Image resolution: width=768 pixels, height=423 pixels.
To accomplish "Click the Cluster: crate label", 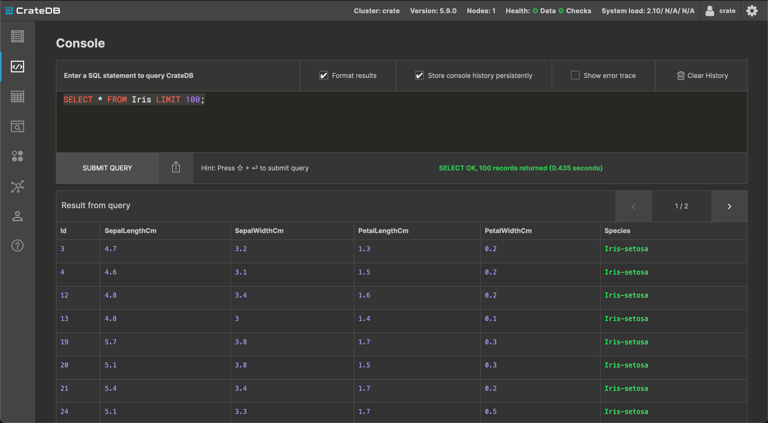I will point(376,11).
